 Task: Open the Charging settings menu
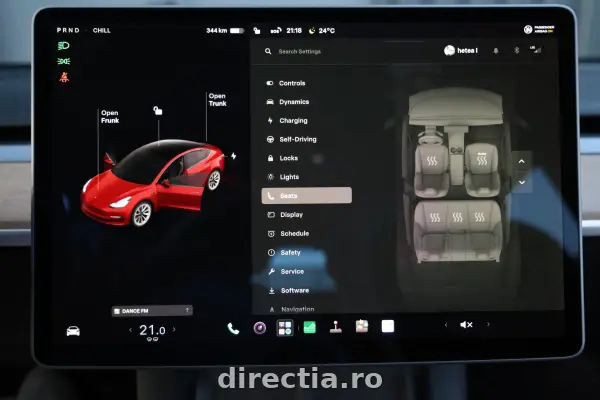coord(287,121)
